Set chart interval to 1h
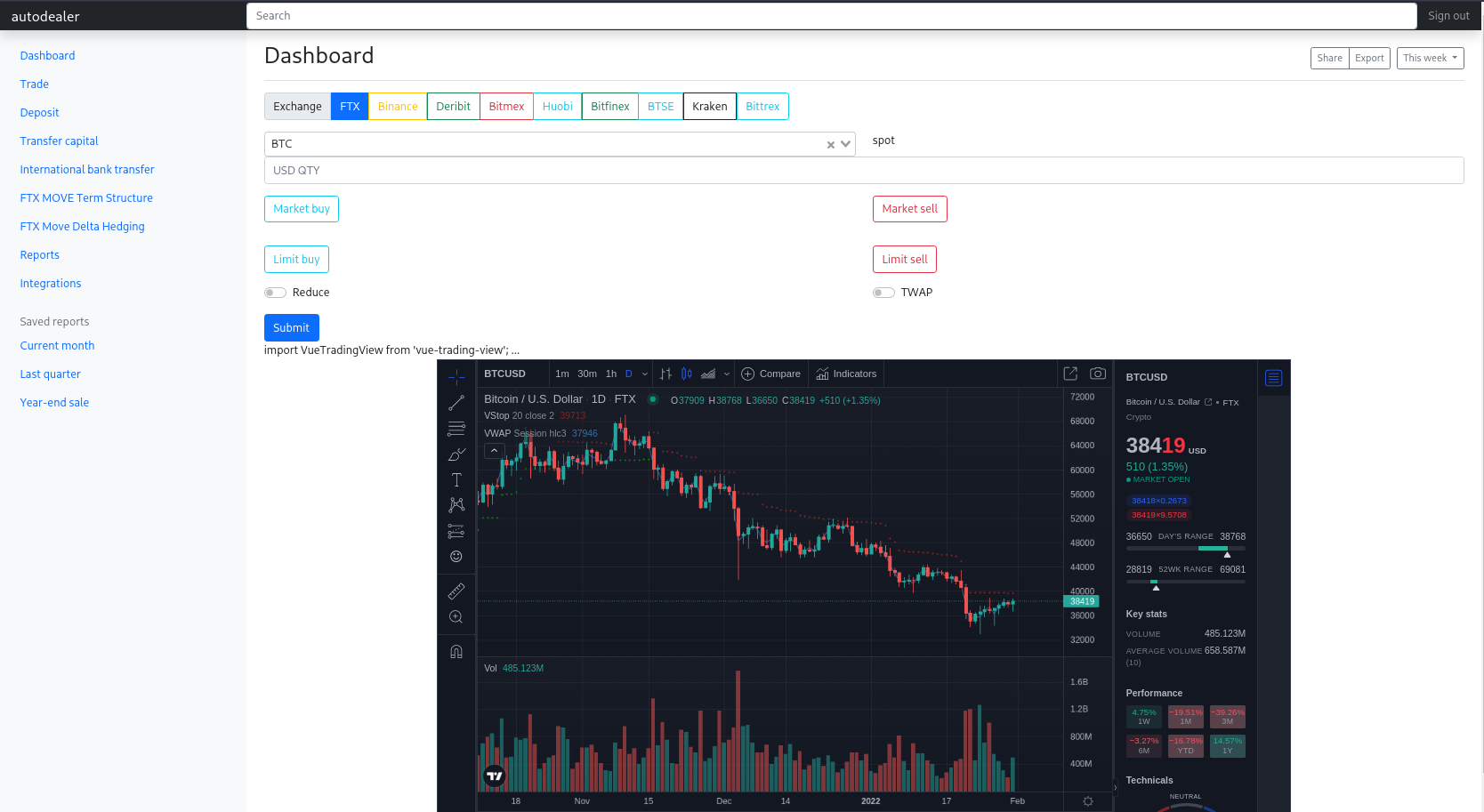The width and height of the screenshot is (1484, 812). (x=611, y=374)
